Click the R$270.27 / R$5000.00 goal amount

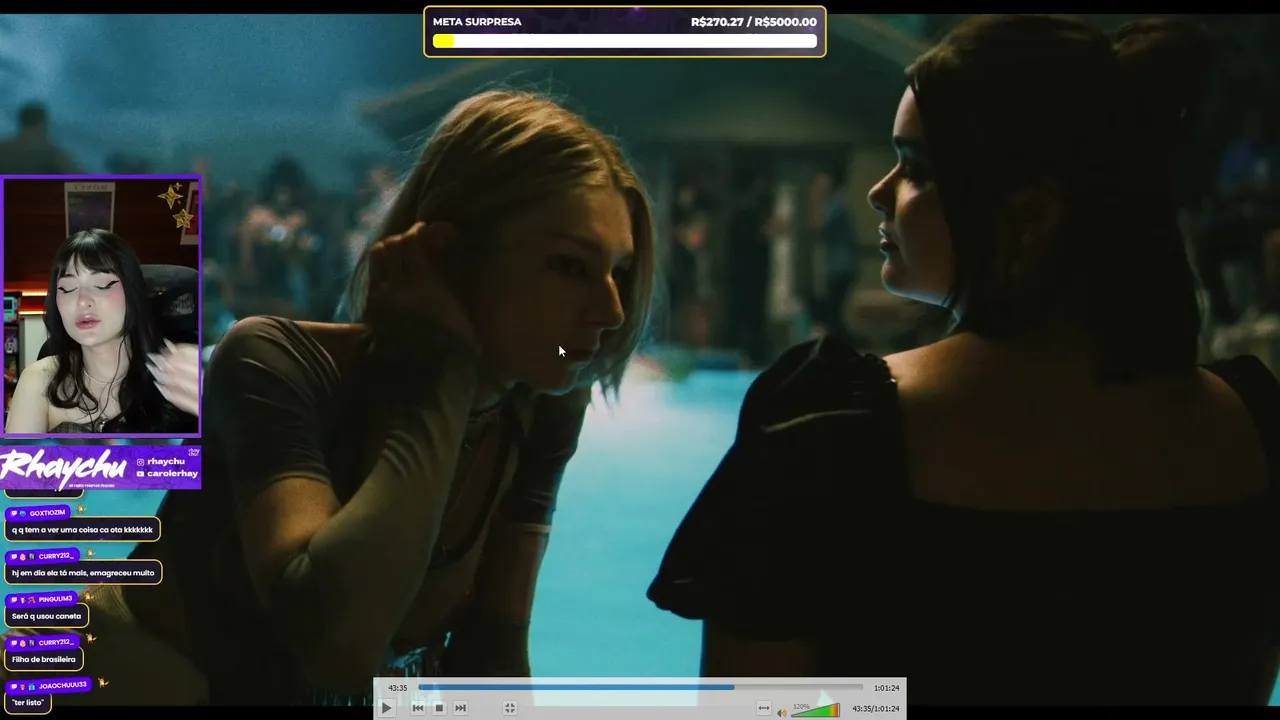point(754,22)
